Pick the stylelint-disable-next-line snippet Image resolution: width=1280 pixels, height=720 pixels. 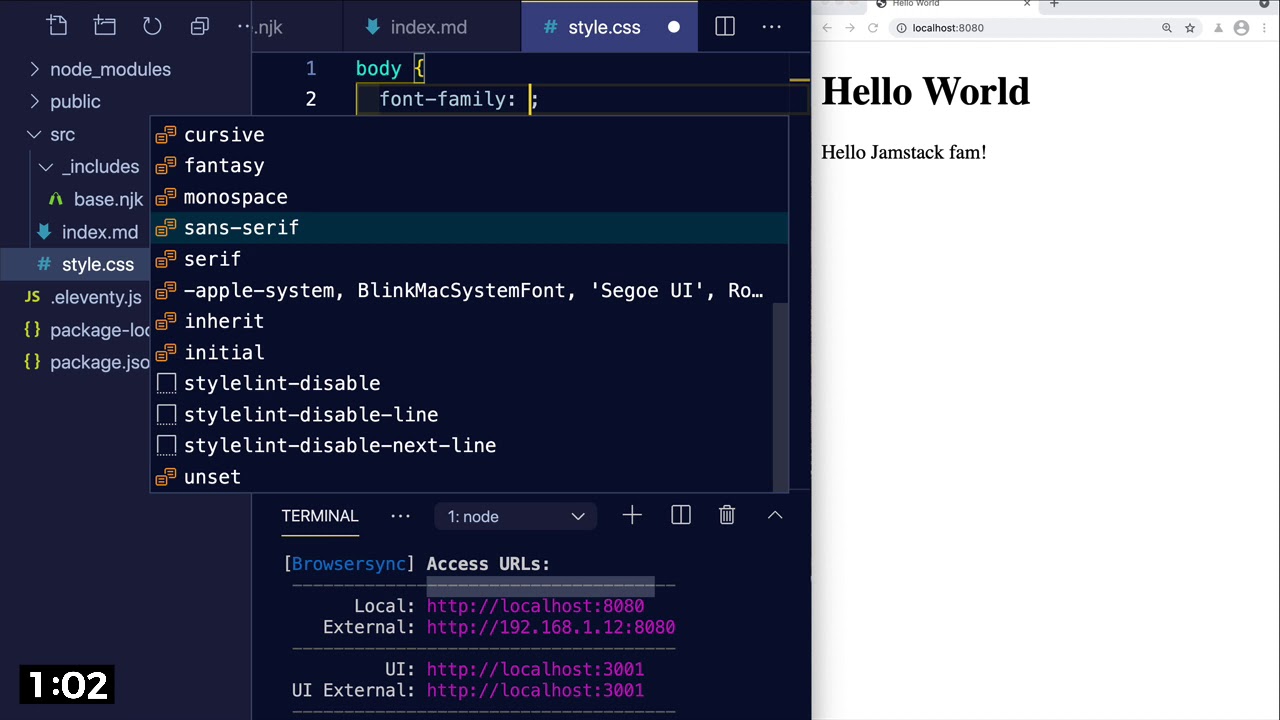[x=461, y=445]
